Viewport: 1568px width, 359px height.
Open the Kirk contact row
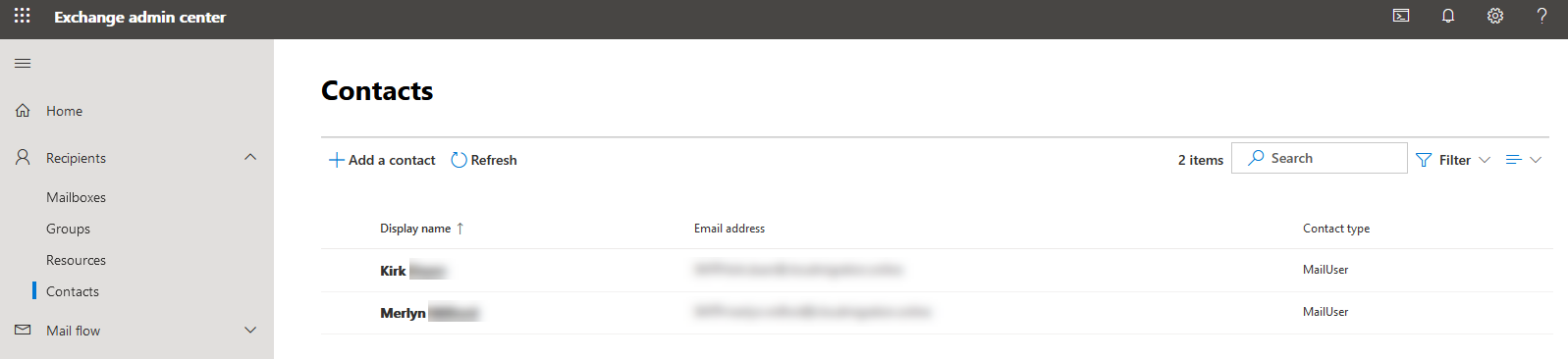coord(937,271)
